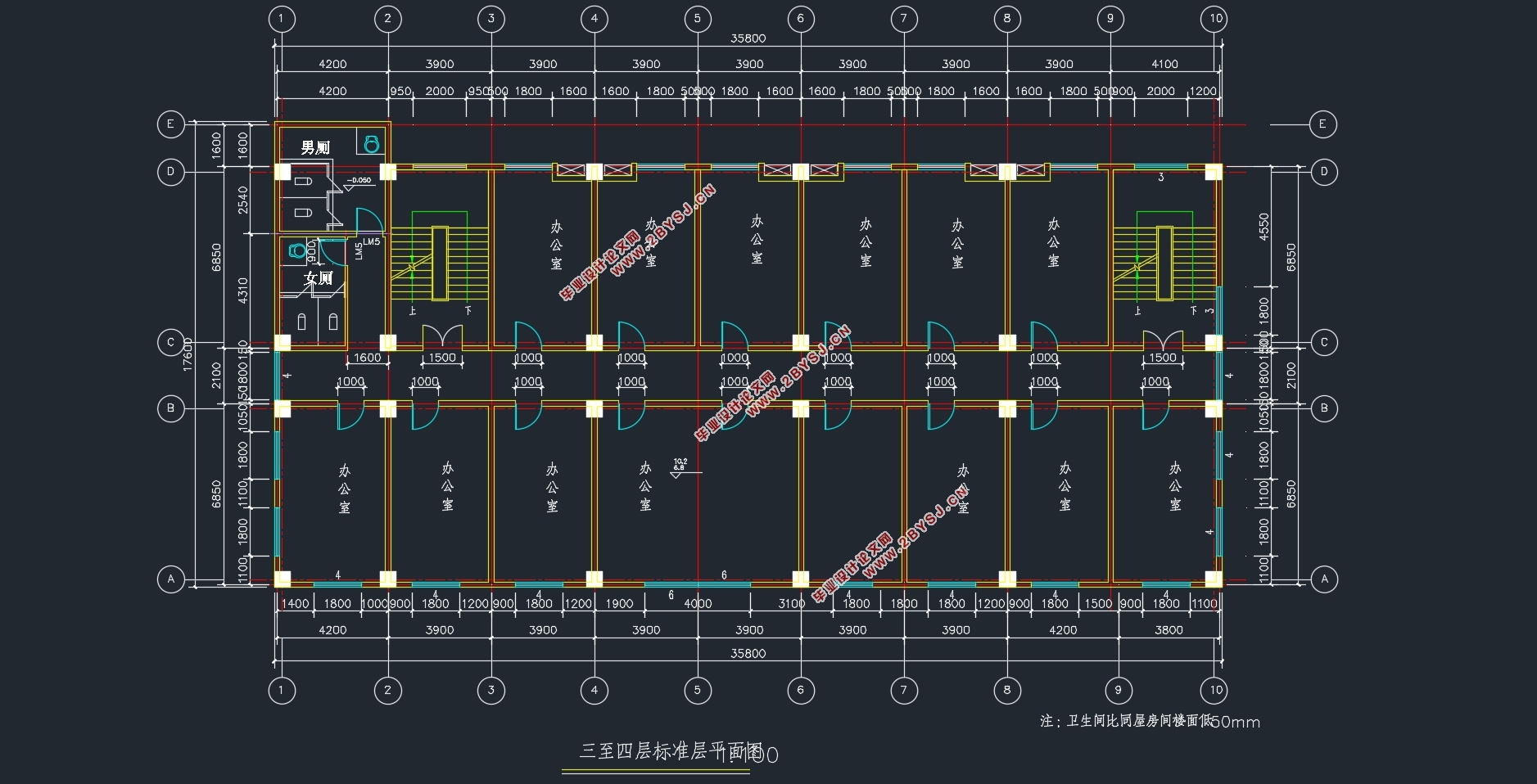Select grid bubble 9 at bottom
Viewport: 1537px width, 784px height.
(1119, 690)
